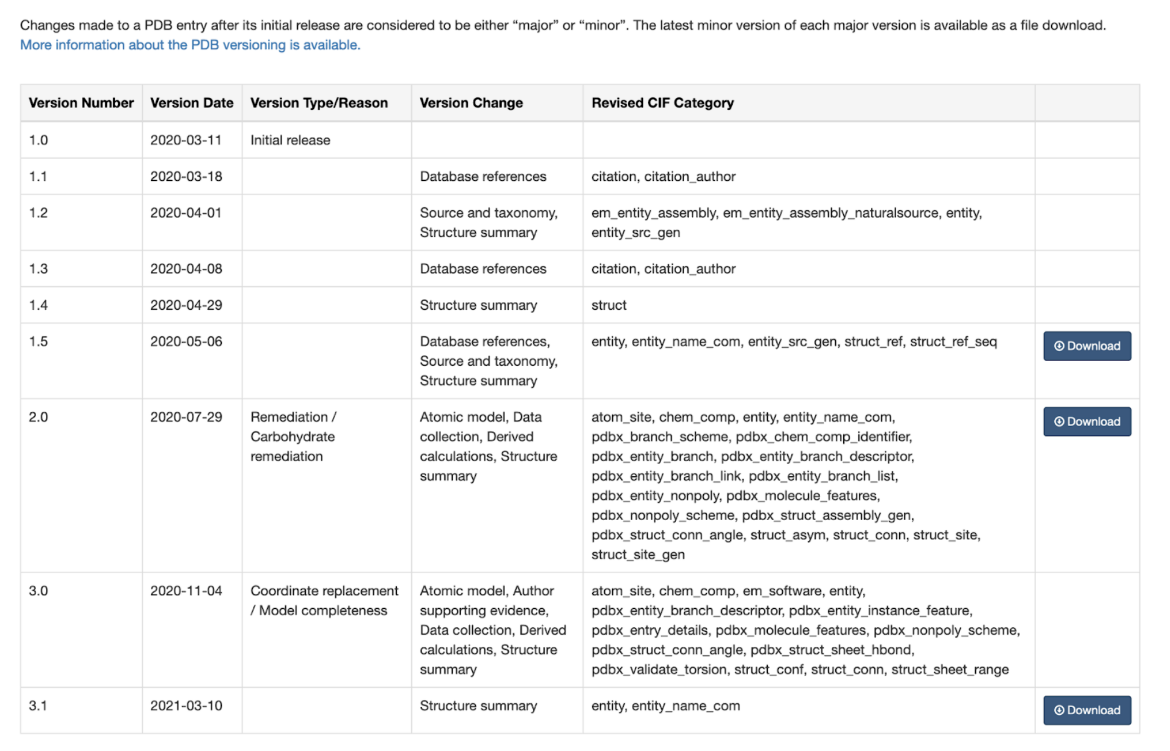Viewport: 1170px width, 751px height.
Task: Download the version 1.5 file
Action: (1087, 346)
